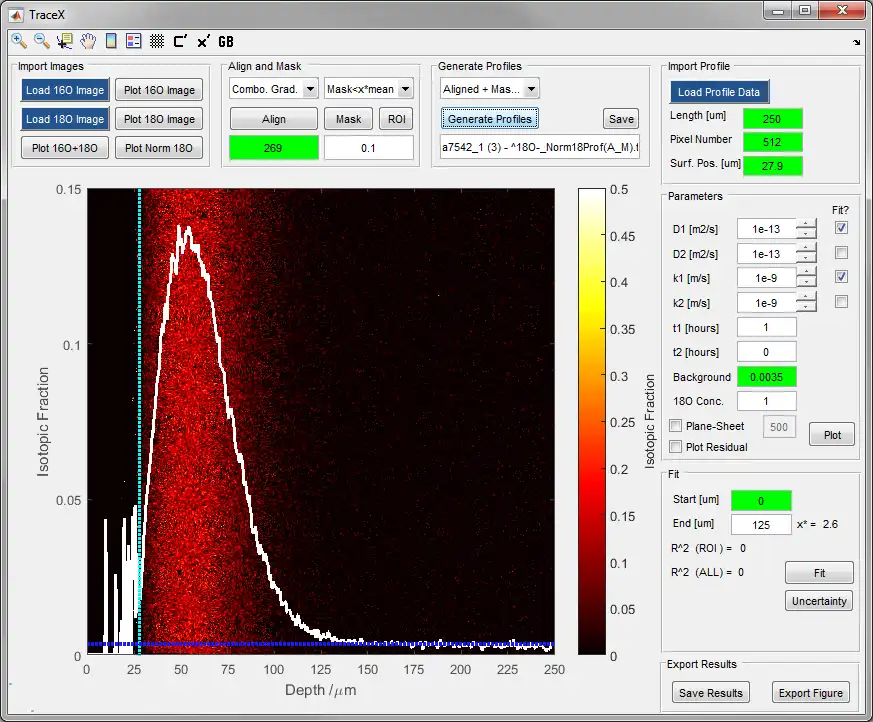Click the C' toolbar icon
The image size is (873, 722).
point(180,41)
